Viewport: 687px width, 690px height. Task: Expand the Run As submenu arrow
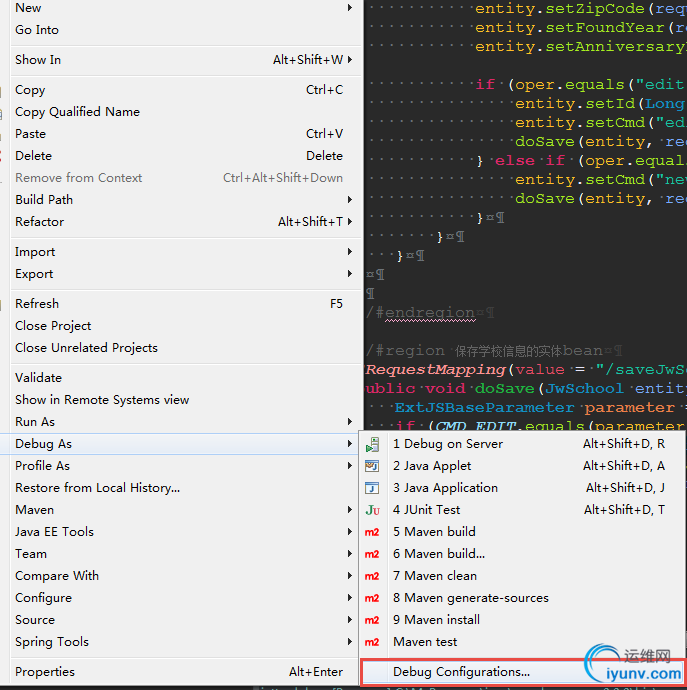[x=350, y=422]
